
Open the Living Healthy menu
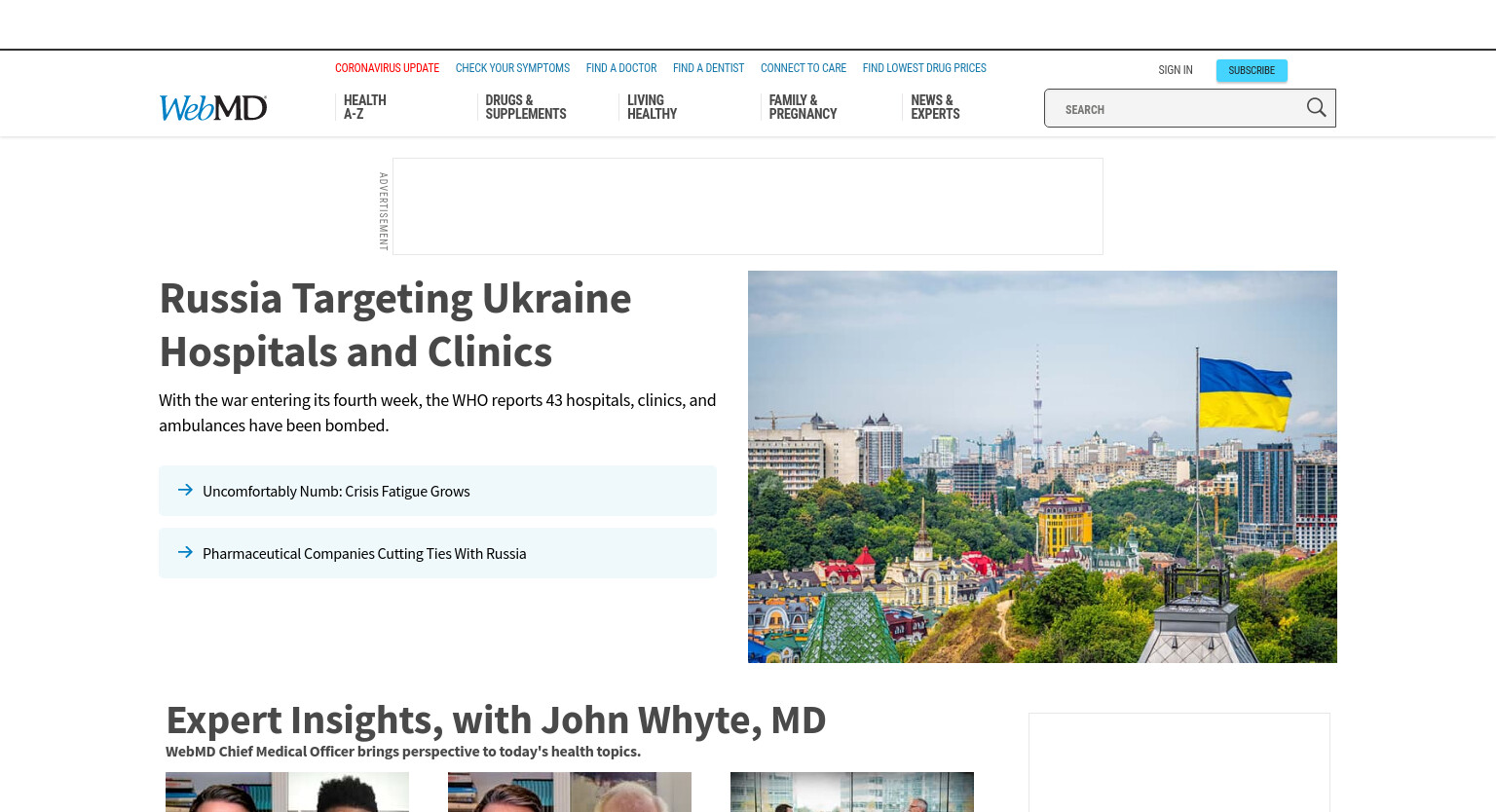(653, 107)
